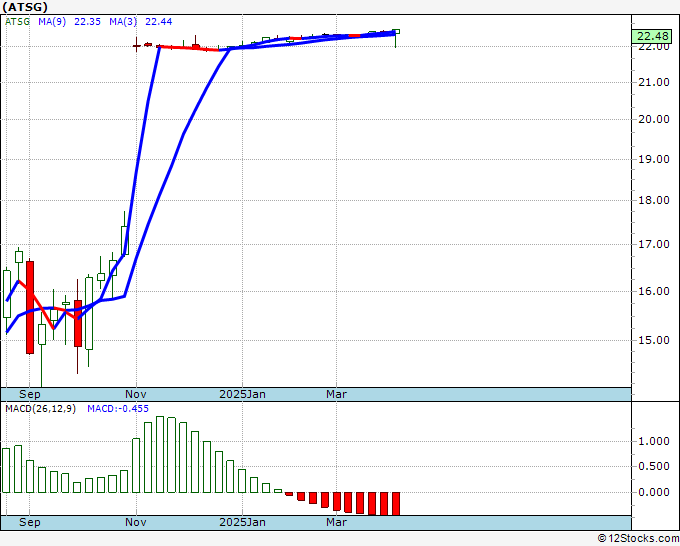The image size is (680, 546).
Task: Click the 21.00 price axis label
Action: point(654,82)
